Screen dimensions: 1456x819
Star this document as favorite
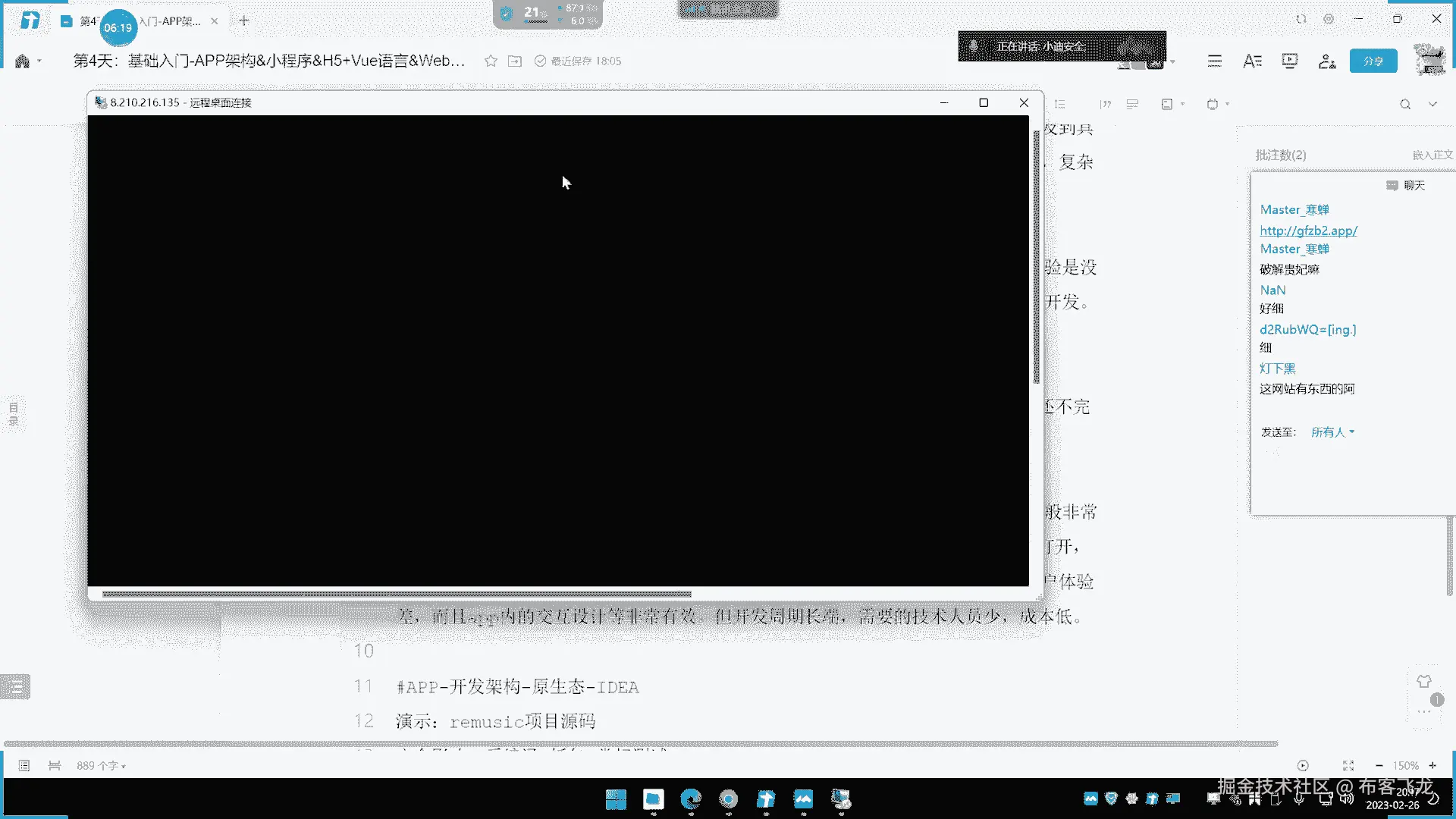click(x=491, y=61)
